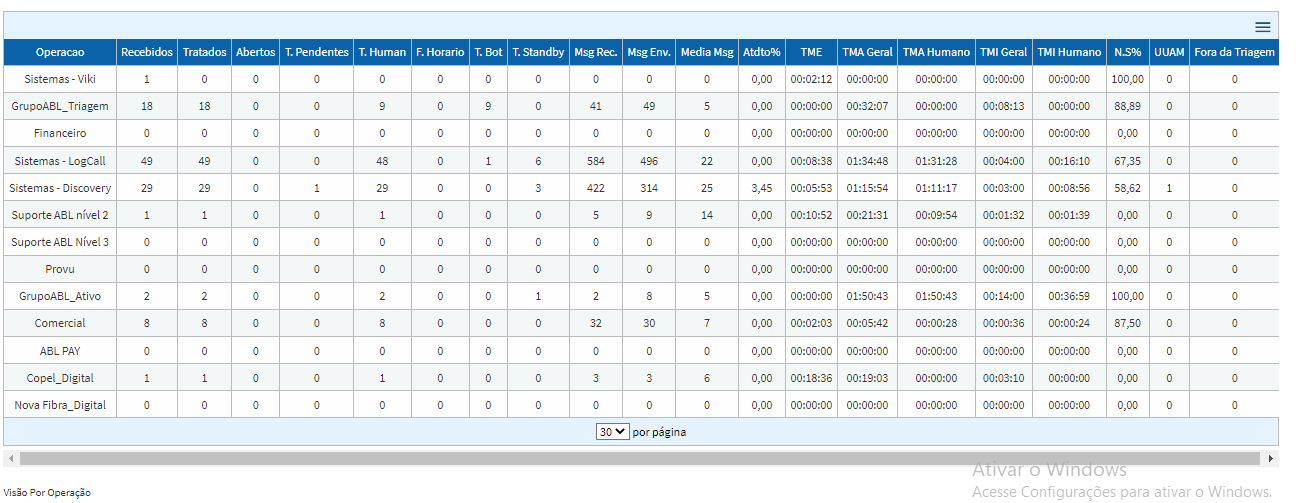Click the 00:02:12 TME value for Viki

[x=811, y=79]
